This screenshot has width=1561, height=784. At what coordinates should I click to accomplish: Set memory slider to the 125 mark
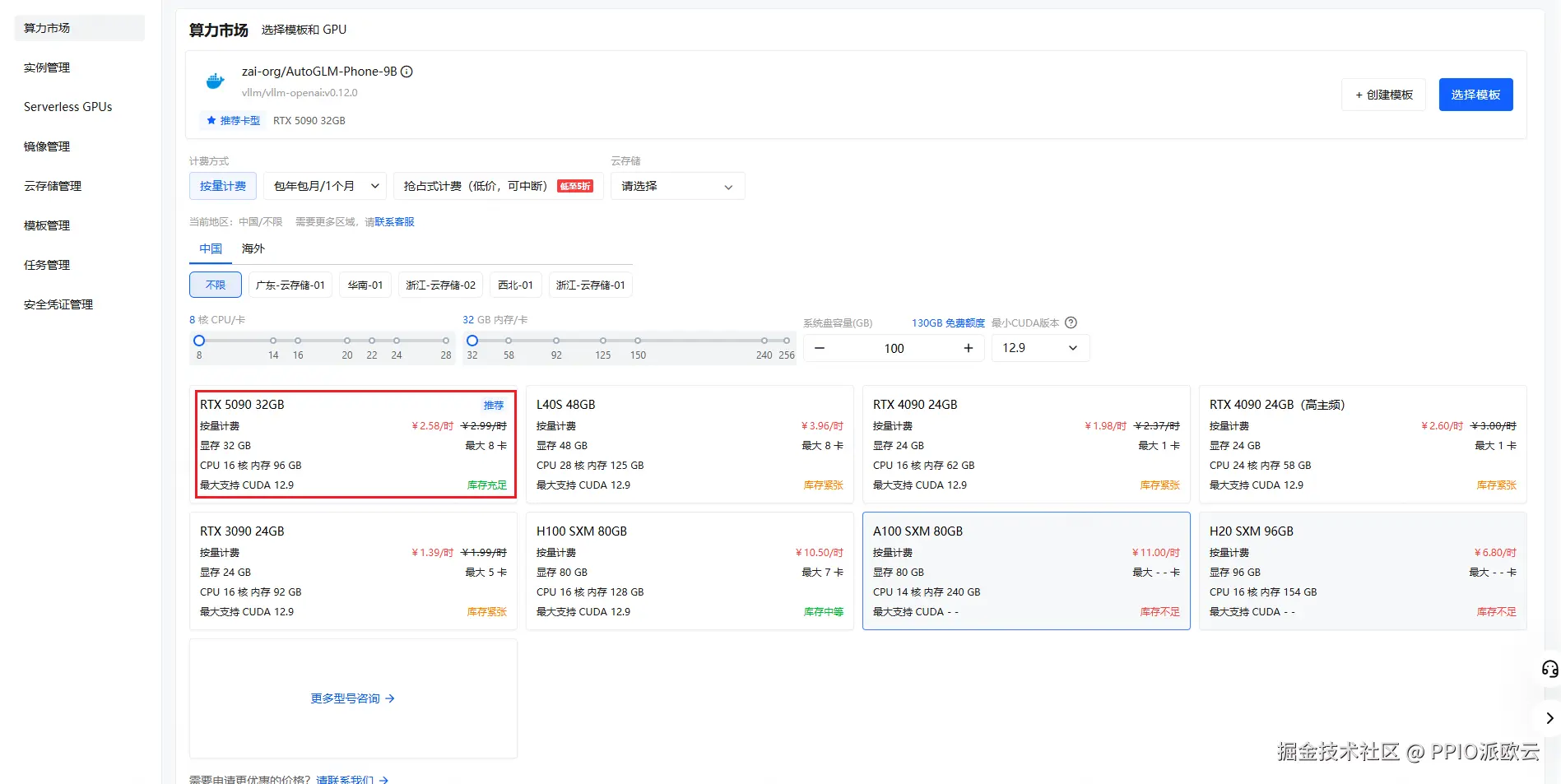603,341
